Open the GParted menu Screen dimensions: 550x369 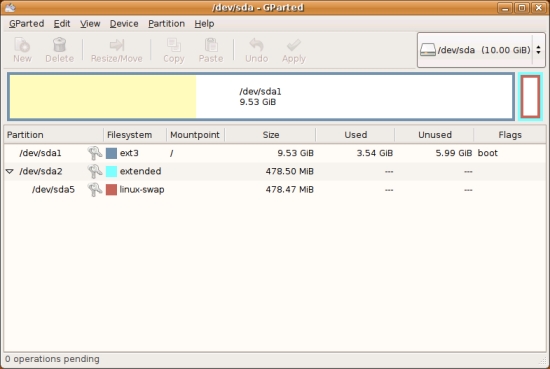[27, 24]
